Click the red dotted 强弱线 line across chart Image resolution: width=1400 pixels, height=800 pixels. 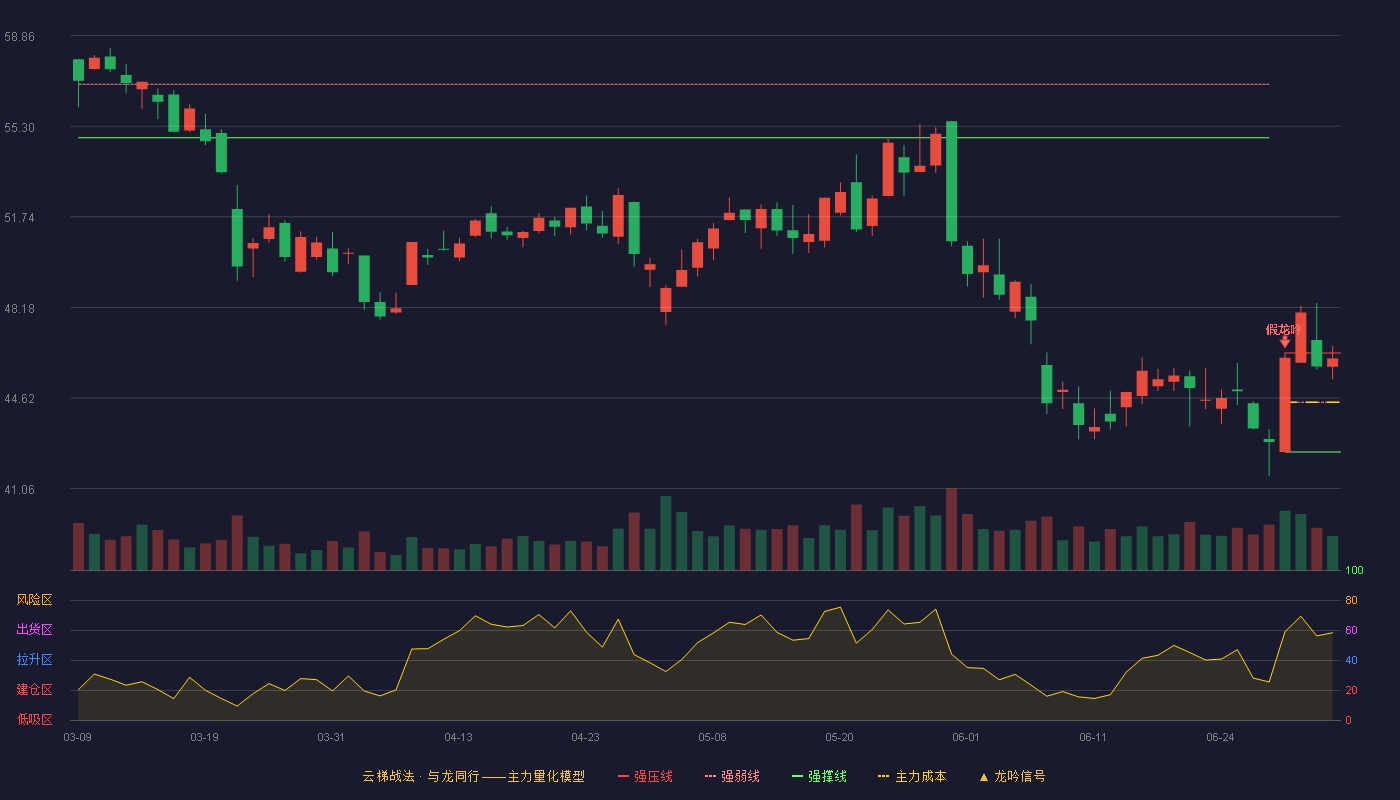pyautogui.click(x=673, y=84)
